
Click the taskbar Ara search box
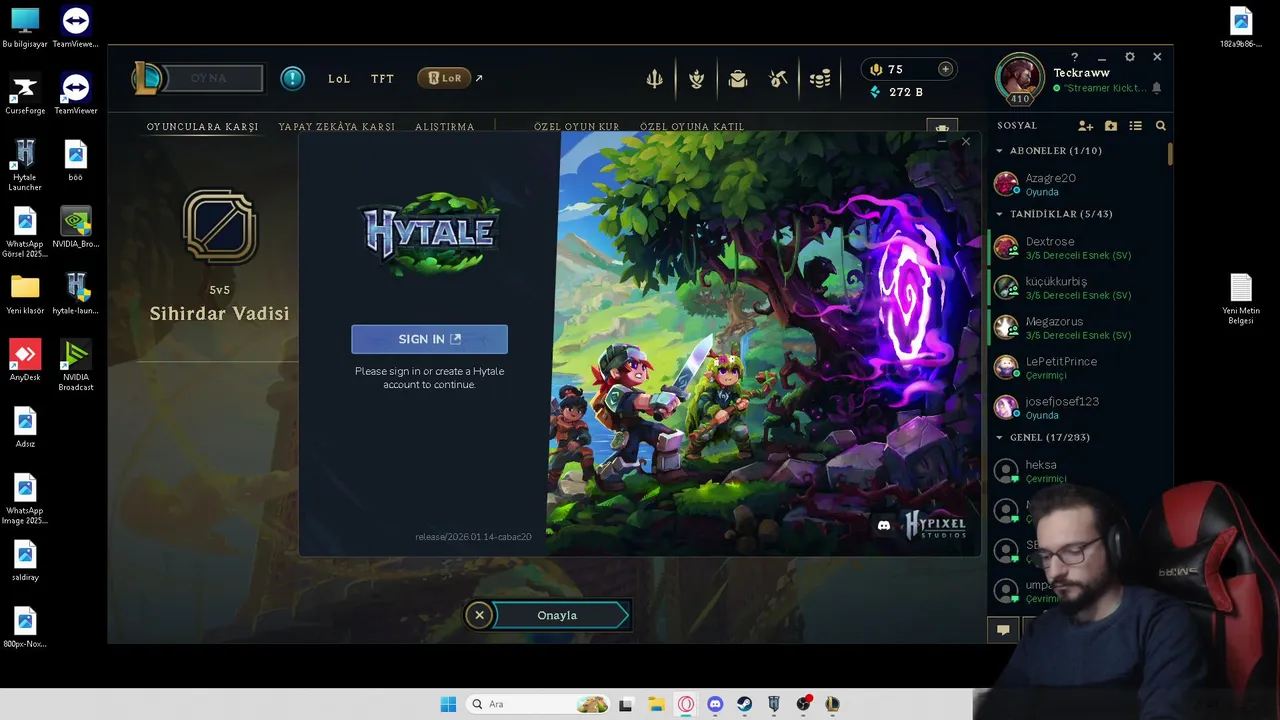click(539, 704)
